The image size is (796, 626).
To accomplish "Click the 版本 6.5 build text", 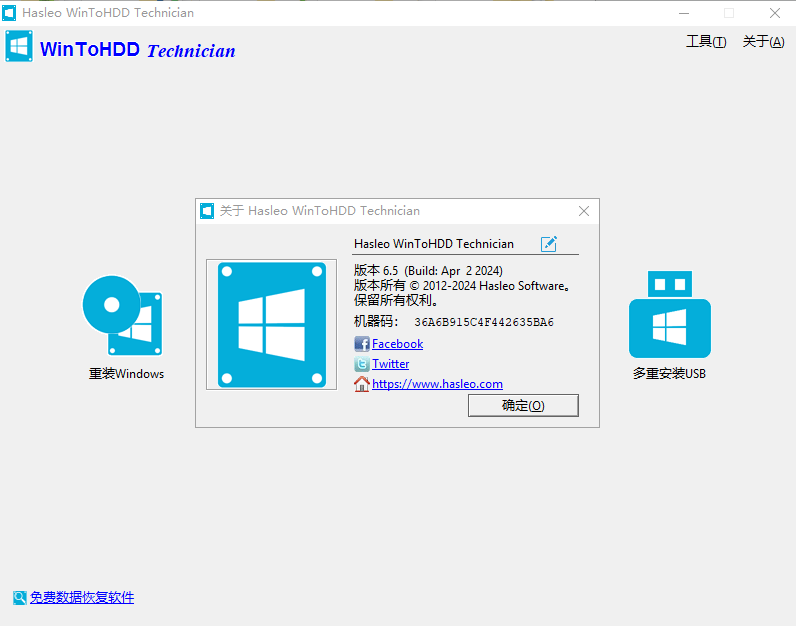I will pyautogui.click(x=428, y=271).
